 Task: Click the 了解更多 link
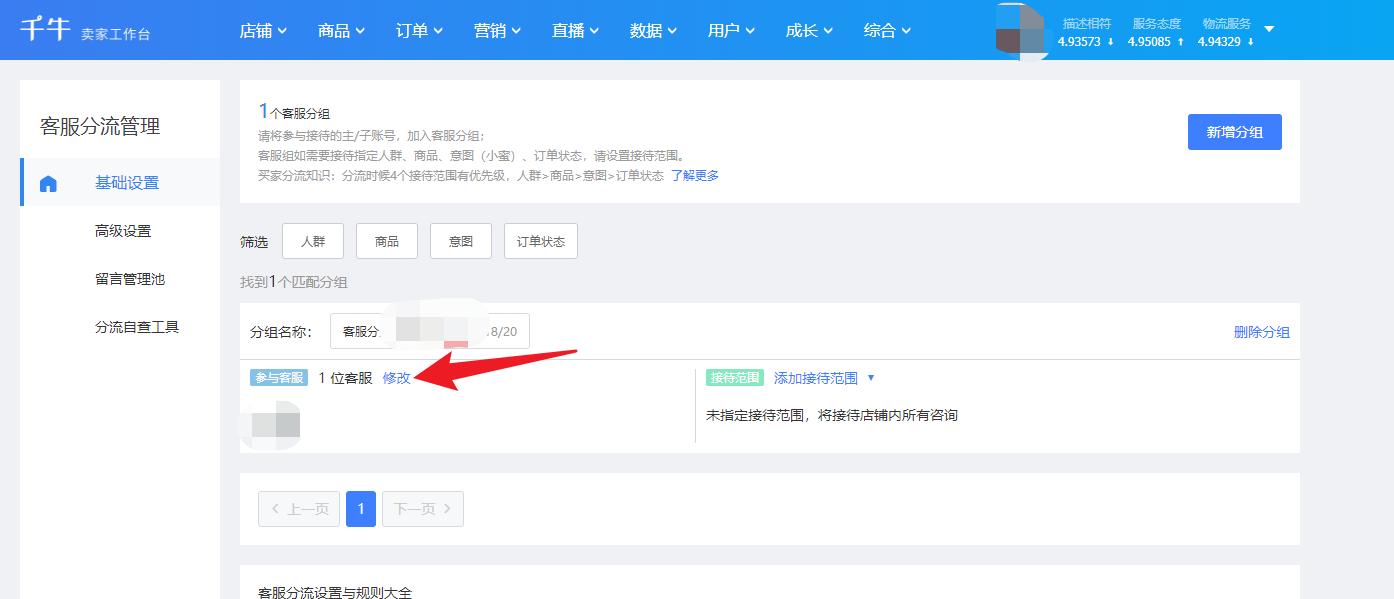pyautogui.click(x=695, y=175)
